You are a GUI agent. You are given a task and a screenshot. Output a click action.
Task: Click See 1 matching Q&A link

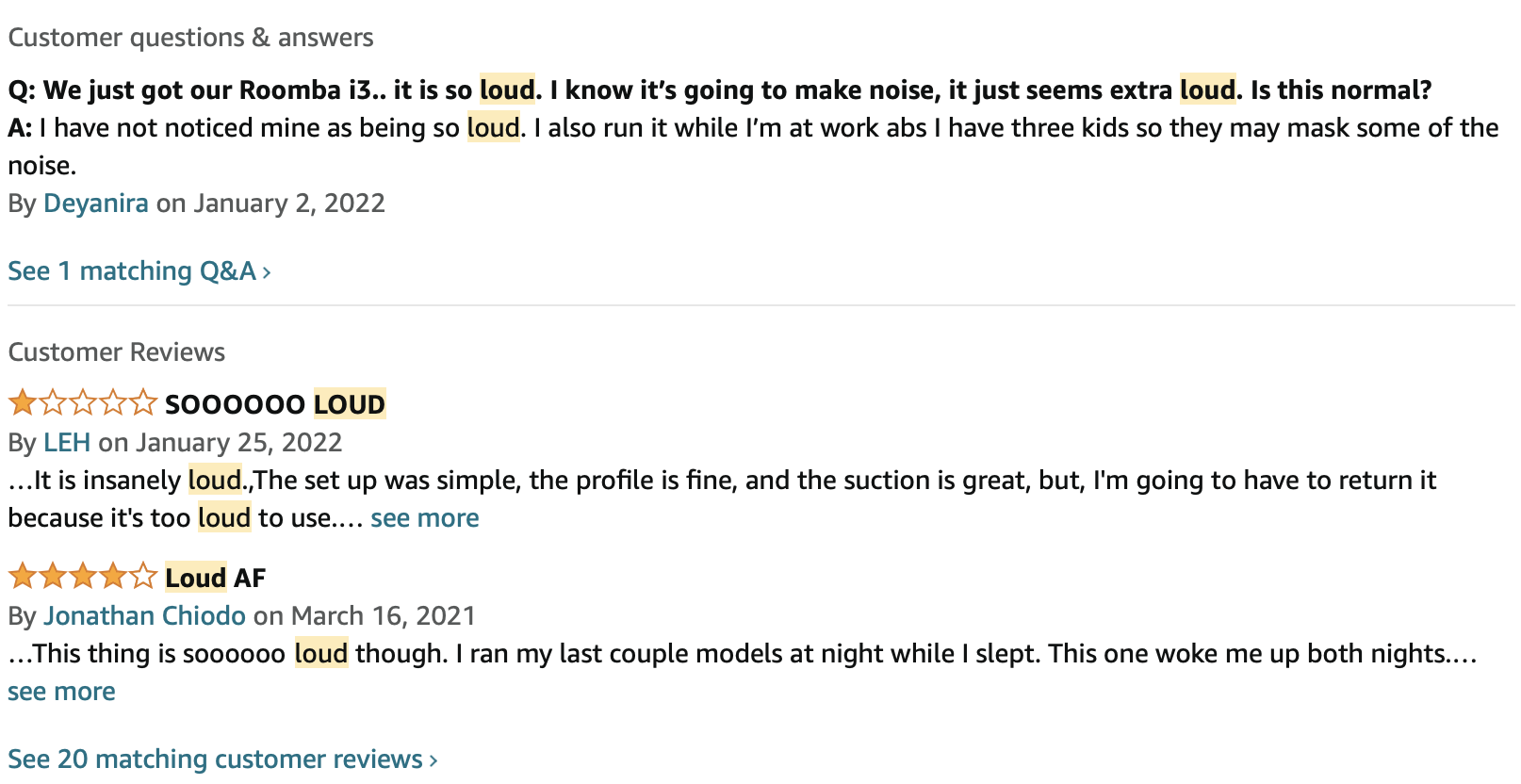point(132,271)
